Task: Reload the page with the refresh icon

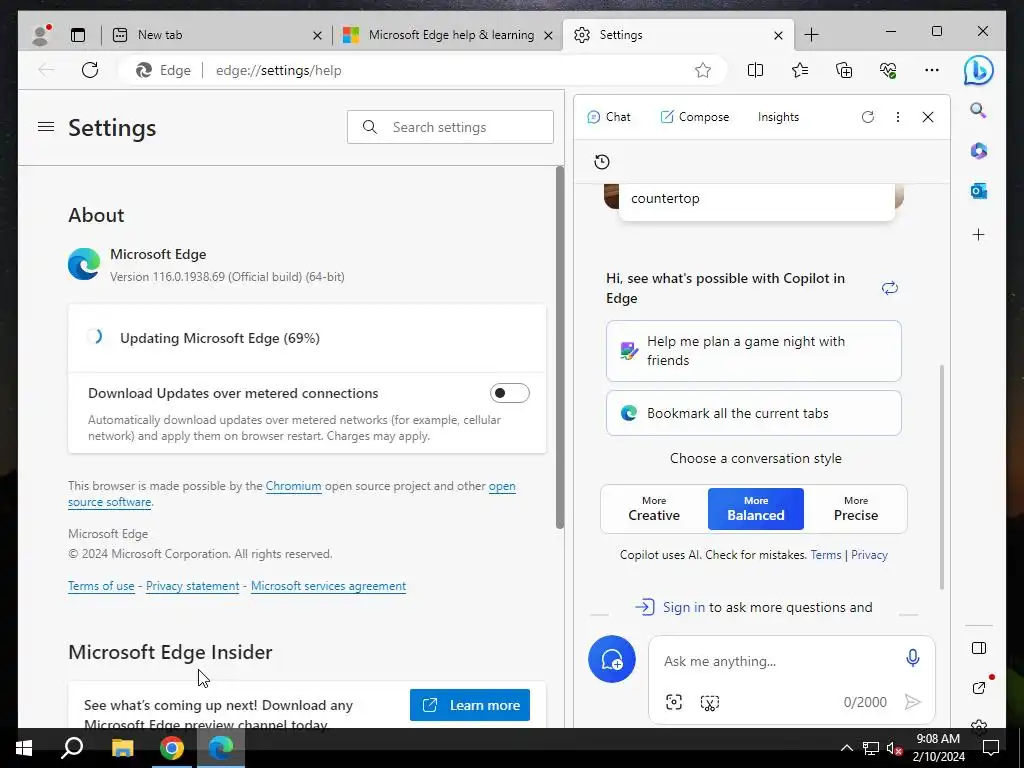Action: point(90,70)
